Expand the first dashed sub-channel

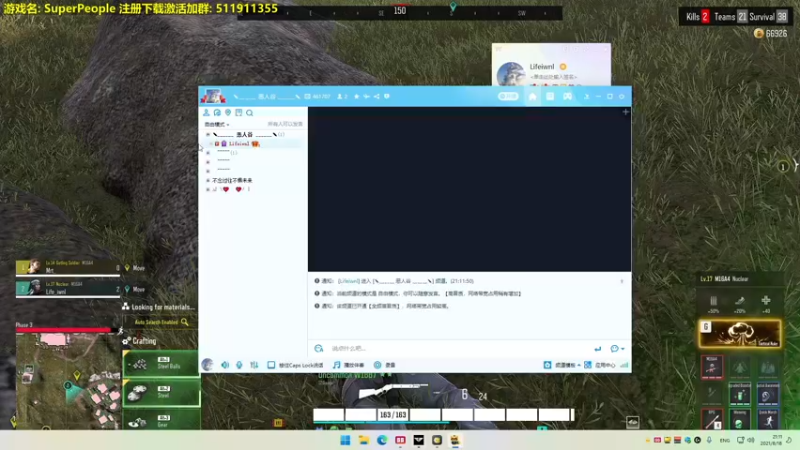[x=208, y=153]
